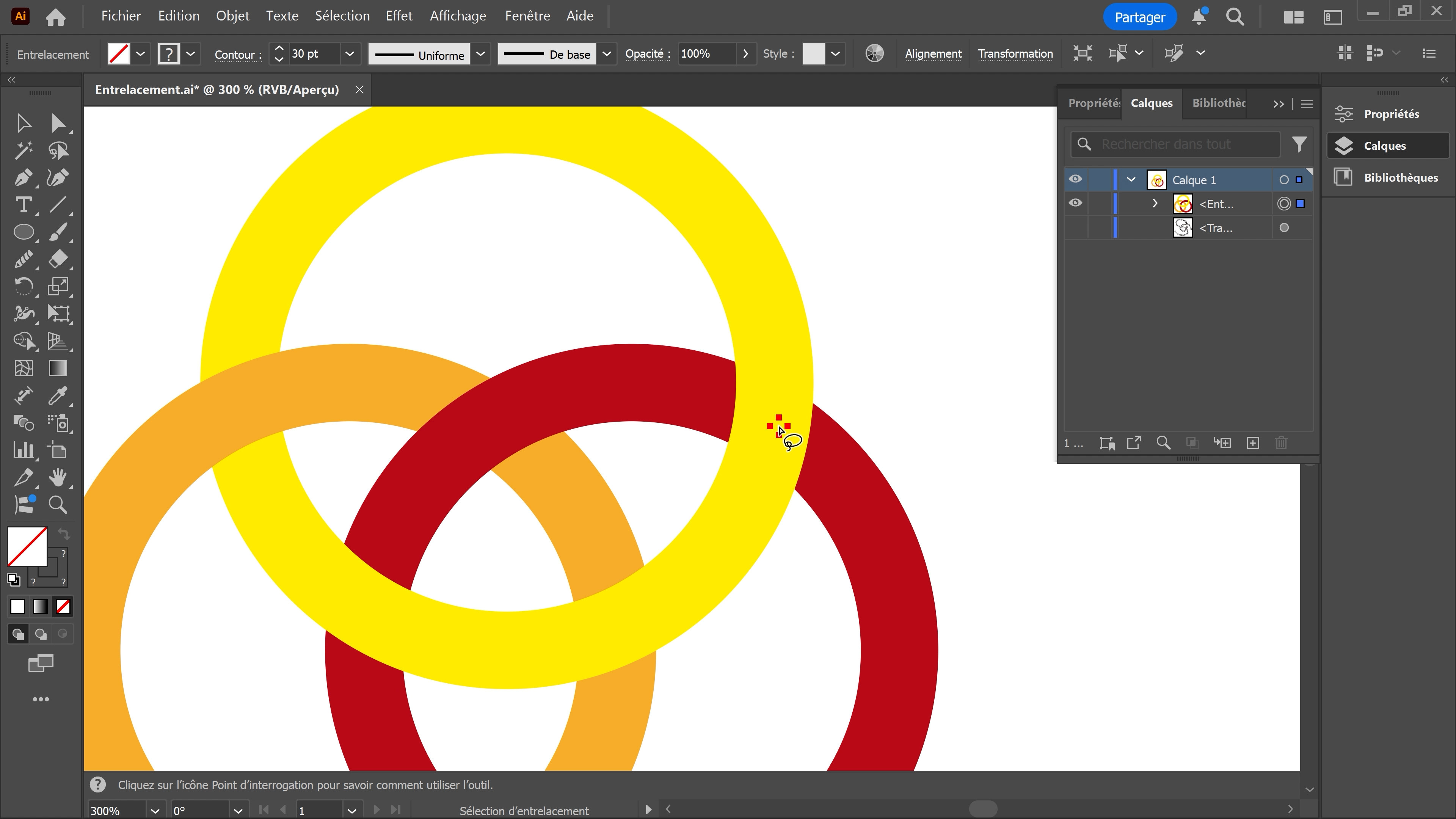Open the De base brush dropdown

tap(607, 54)
